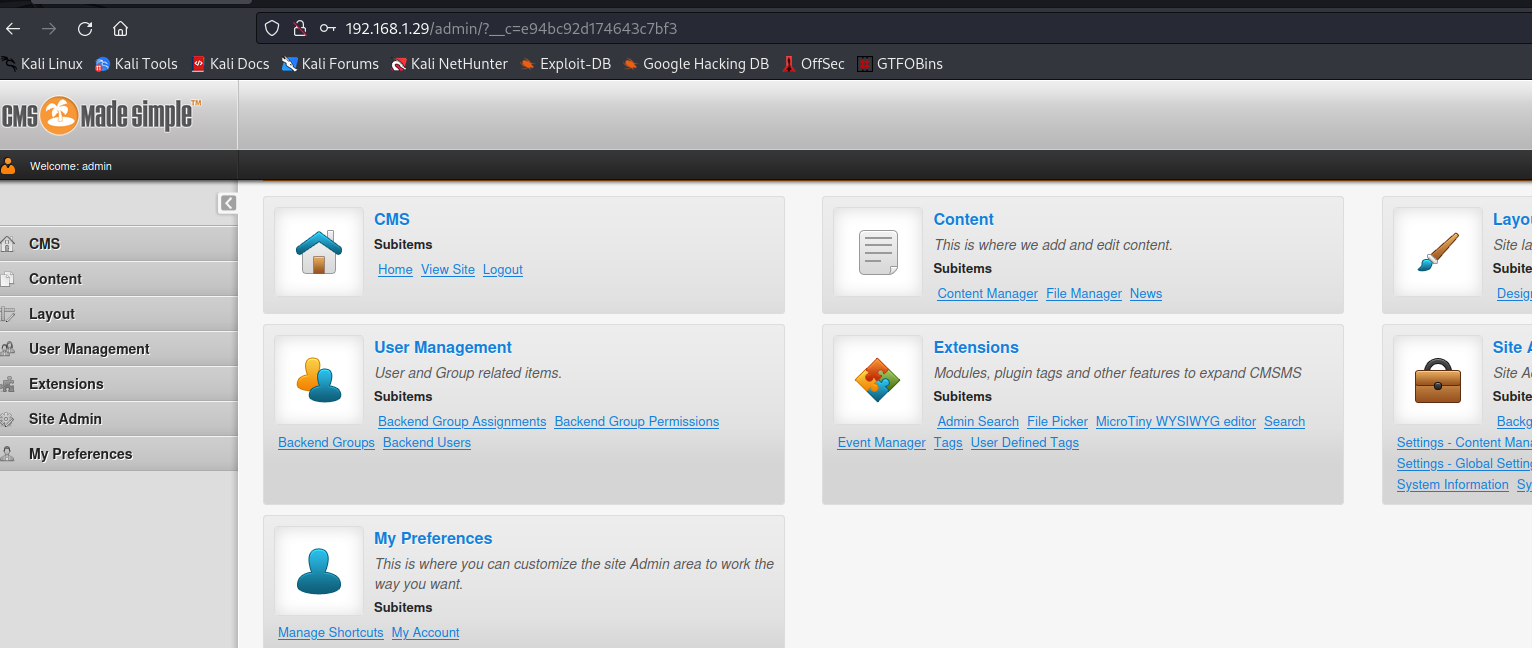Screen dimensions: 1532x648
Task: Click the Home link under CMS
Action: pyautogui.click(x=396, y=270)
